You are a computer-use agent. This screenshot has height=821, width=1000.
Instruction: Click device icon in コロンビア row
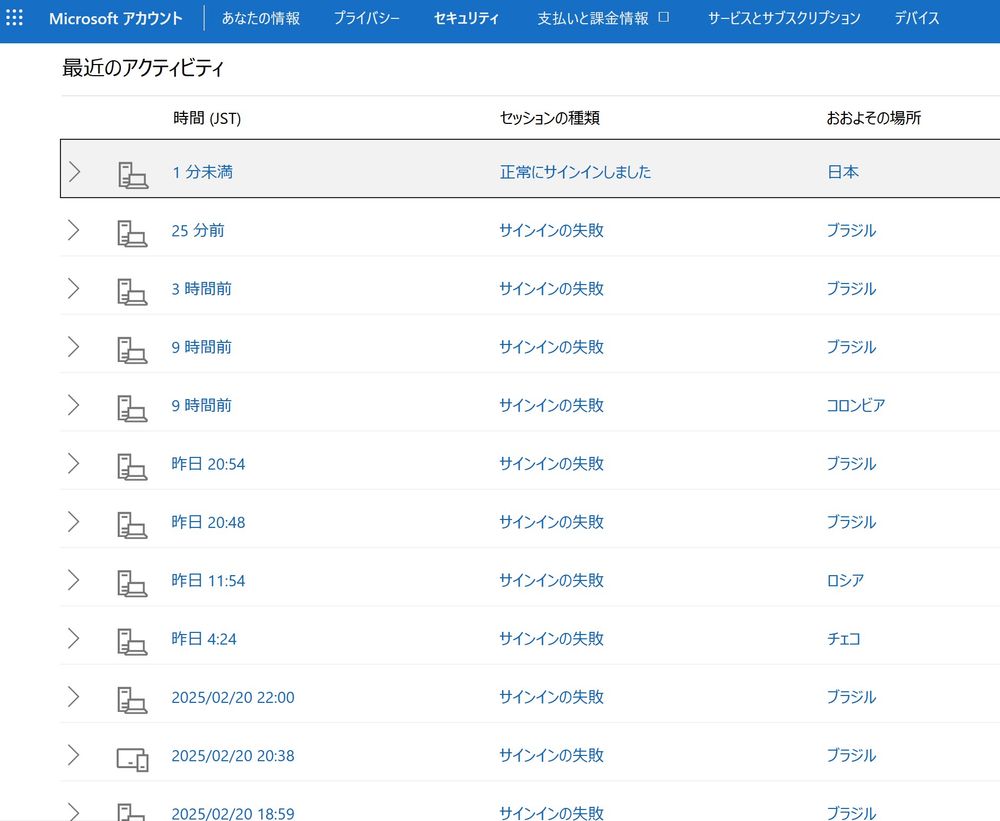pyautogui.click(x=132, y=408)
